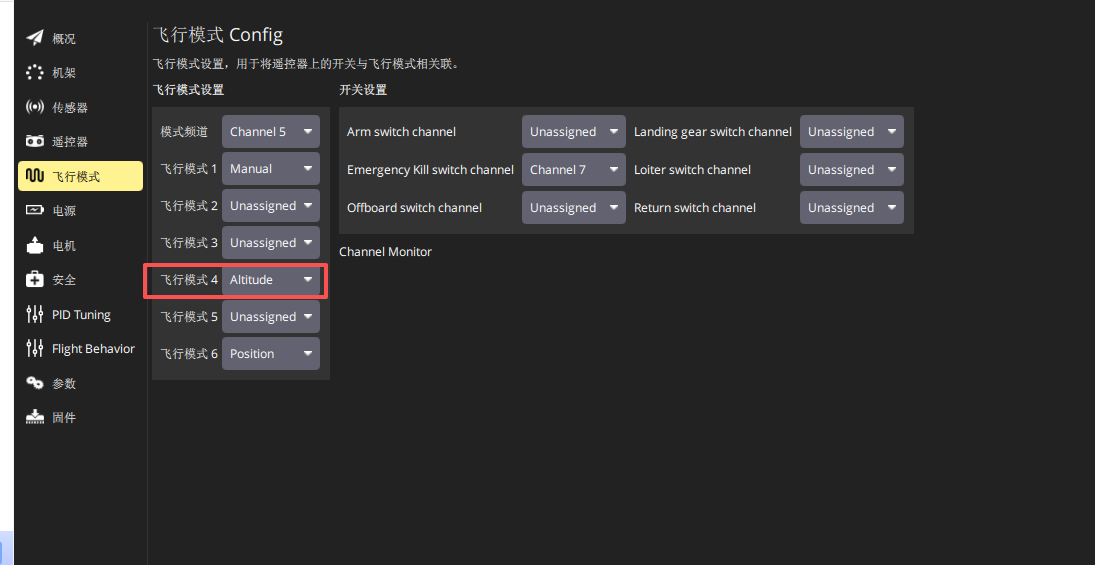
Task: Switch to the 遥控器 radio section
Action: click(x=80, y=142)
